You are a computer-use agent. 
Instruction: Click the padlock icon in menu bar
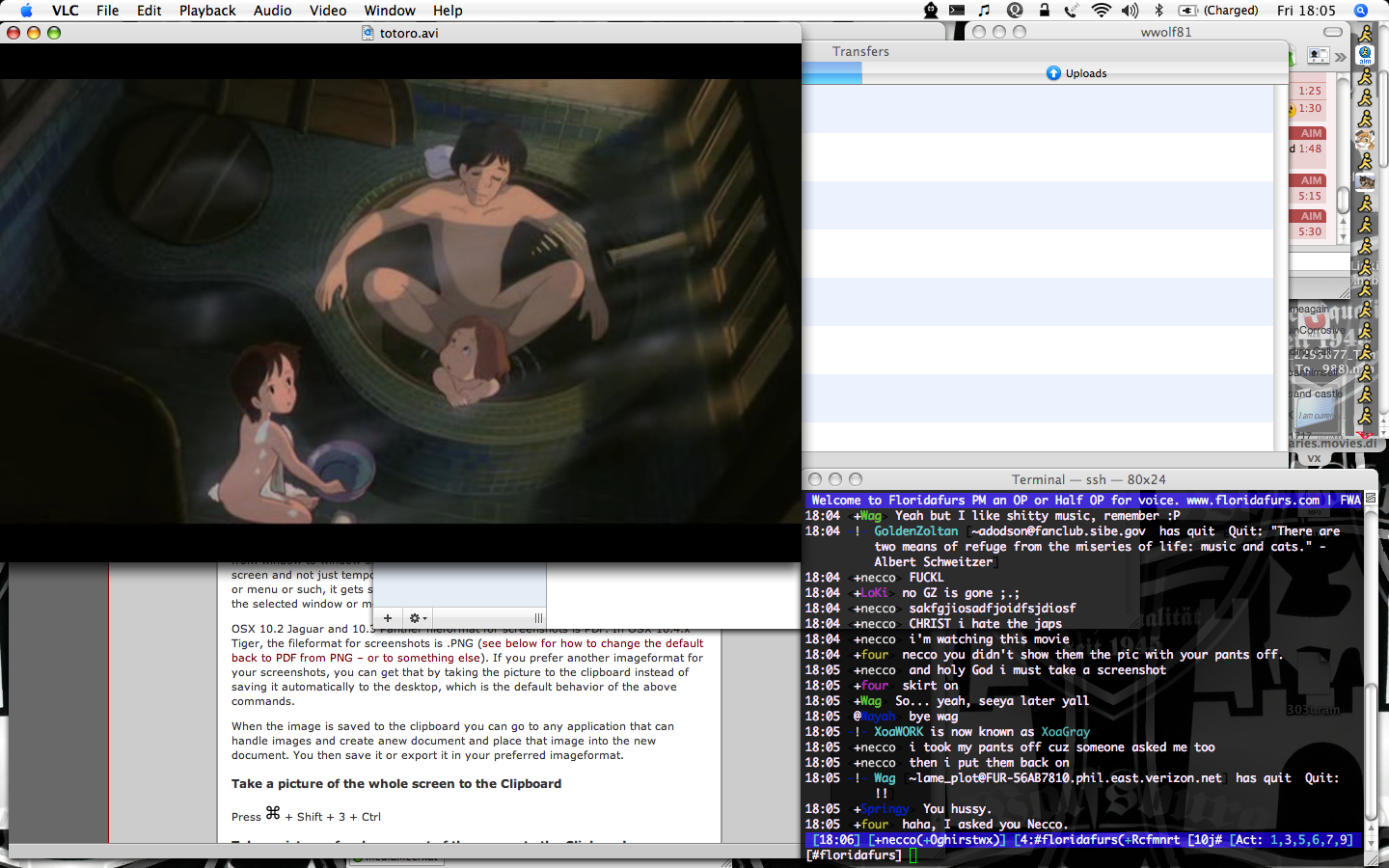coord(1045,11)
